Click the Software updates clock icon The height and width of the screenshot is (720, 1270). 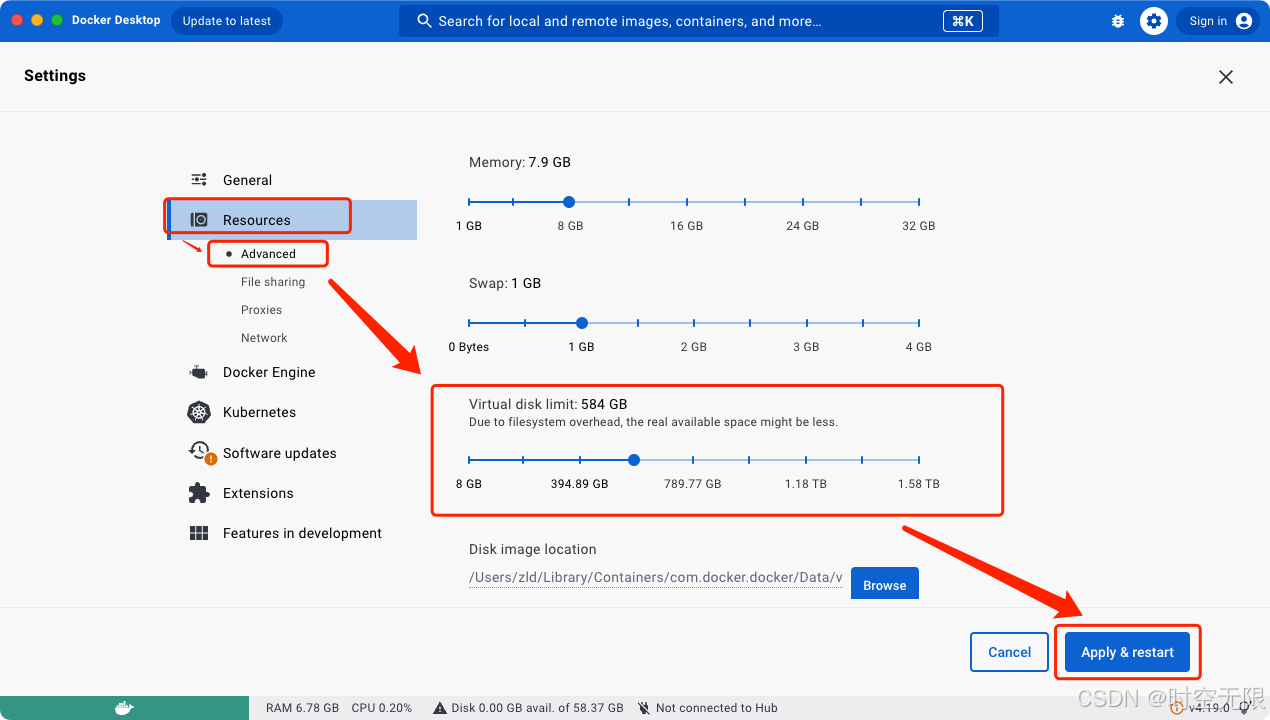(x=199, y=451)
